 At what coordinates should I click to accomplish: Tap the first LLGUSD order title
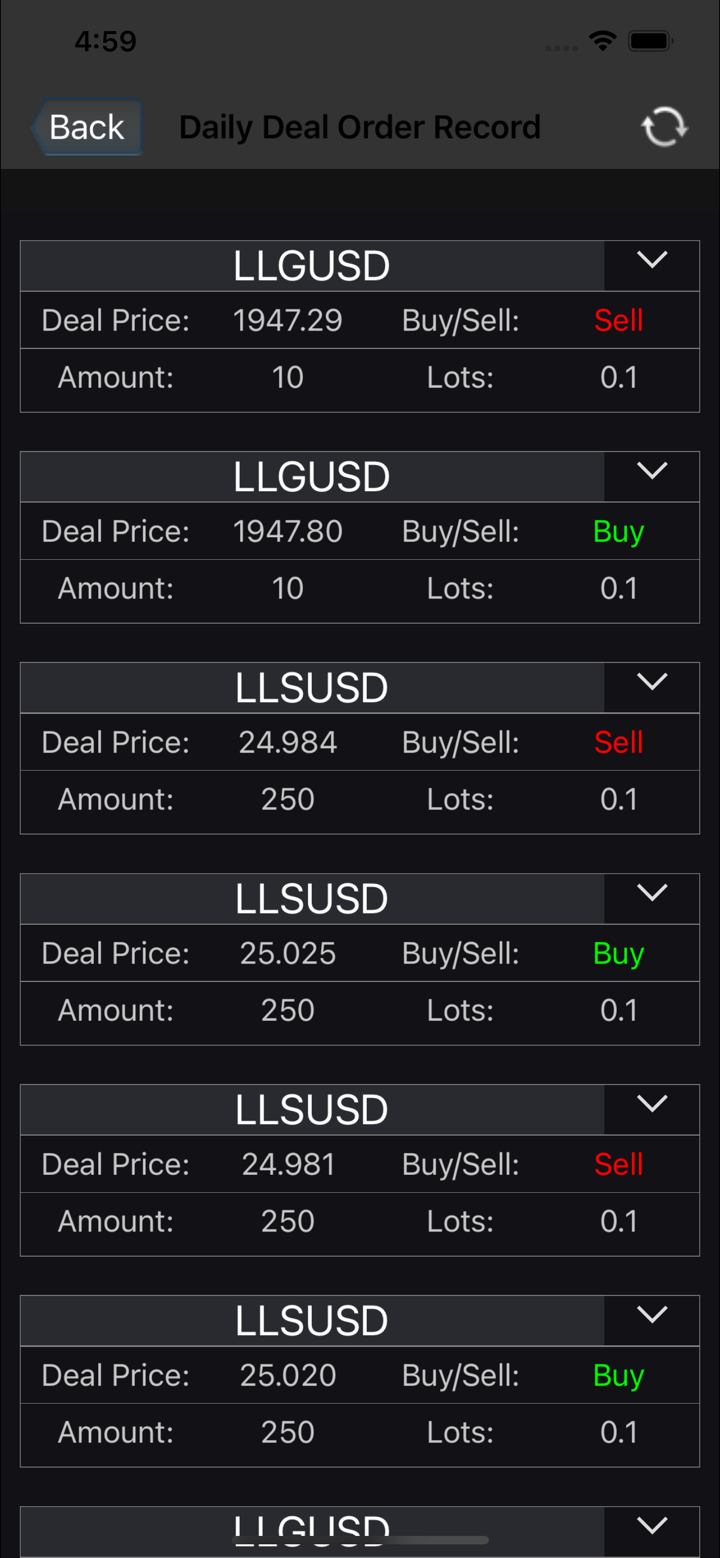[311, 266]
